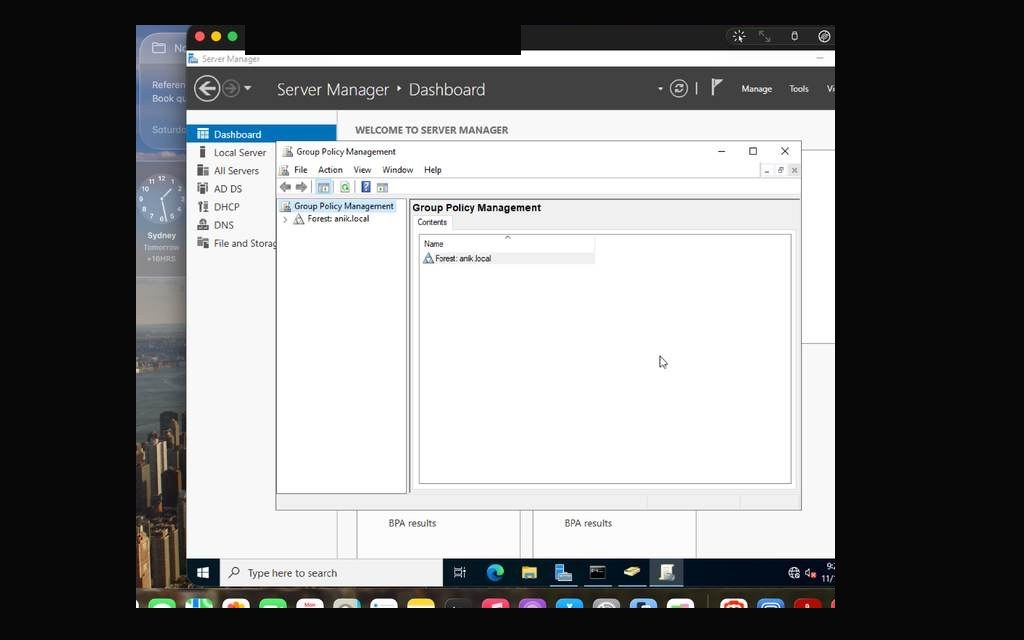Image resolution: width=1024 pixels, height=640 pixels.
Task: Sort the list by the Name column header
Action: pos(507,244)
